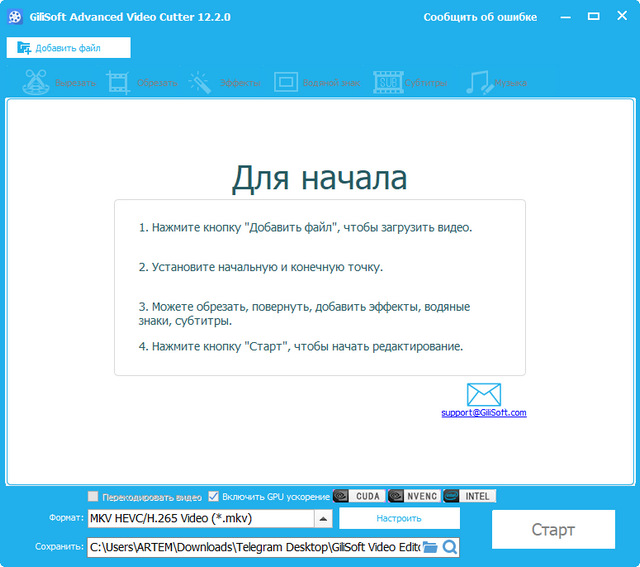
Task: Open the Субтитры SUB tool
Action: pos(410,82)
